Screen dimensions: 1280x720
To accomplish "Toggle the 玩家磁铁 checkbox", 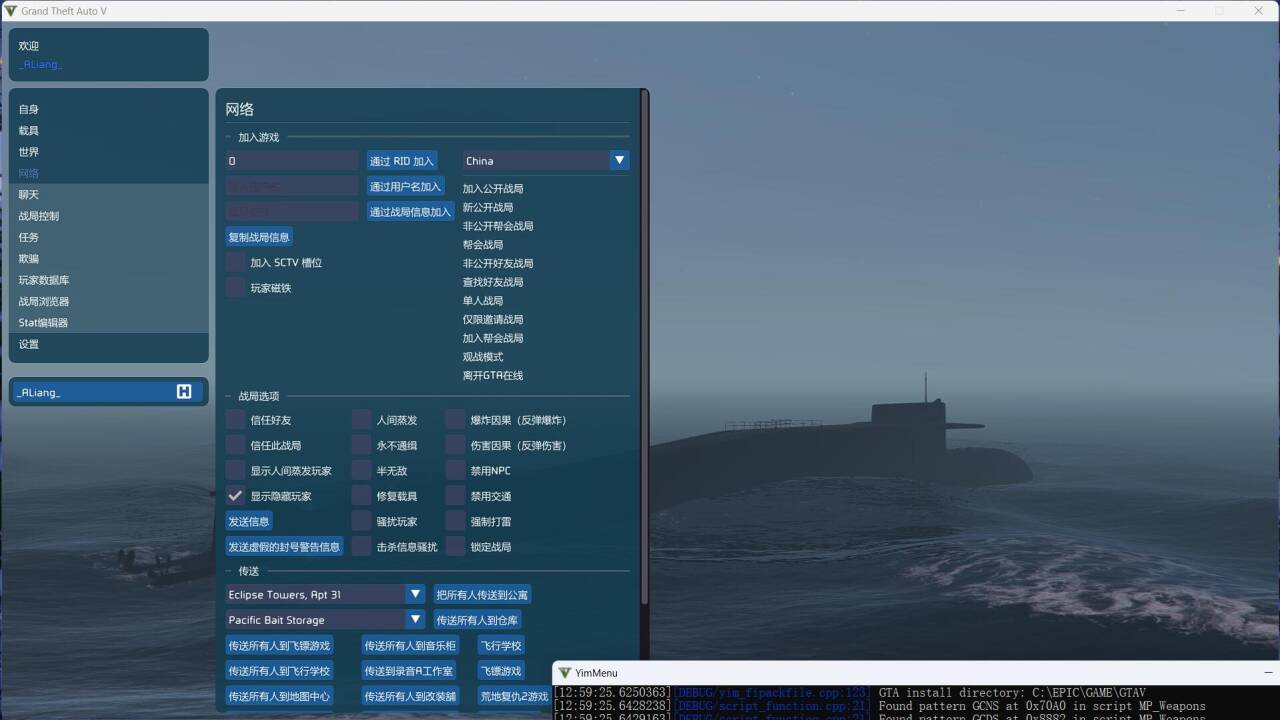I will (x=235, y=287).
